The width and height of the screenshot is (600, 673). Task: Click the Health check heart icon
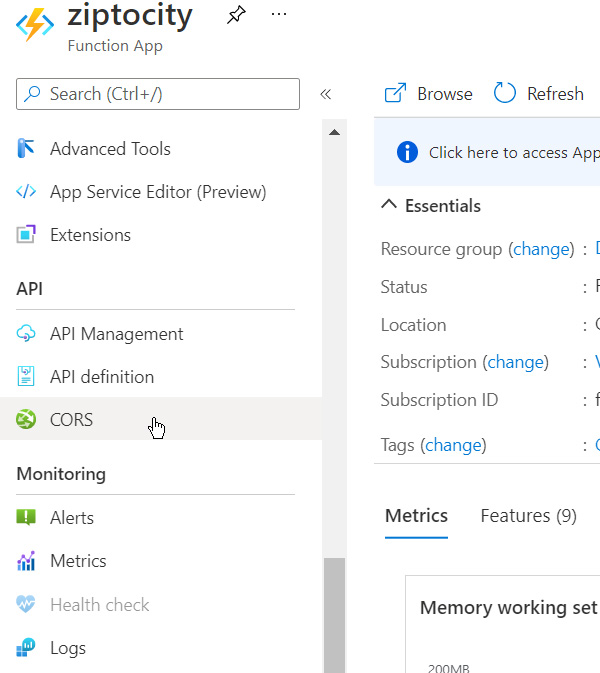tap(26, 604)
